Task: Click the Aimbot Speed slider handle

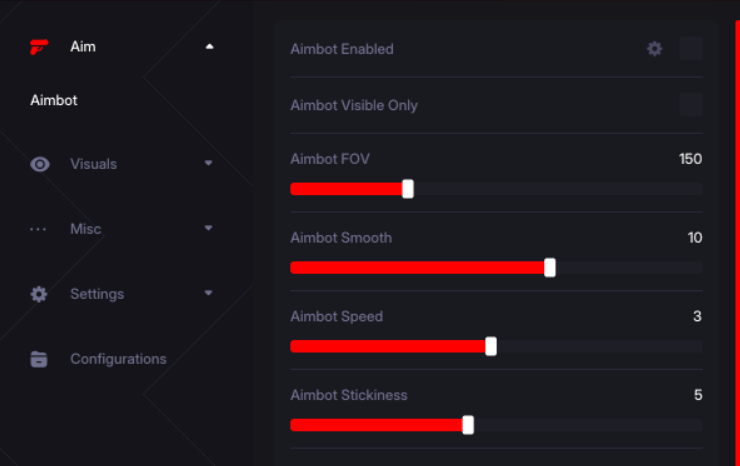Action: coord(491,346)
